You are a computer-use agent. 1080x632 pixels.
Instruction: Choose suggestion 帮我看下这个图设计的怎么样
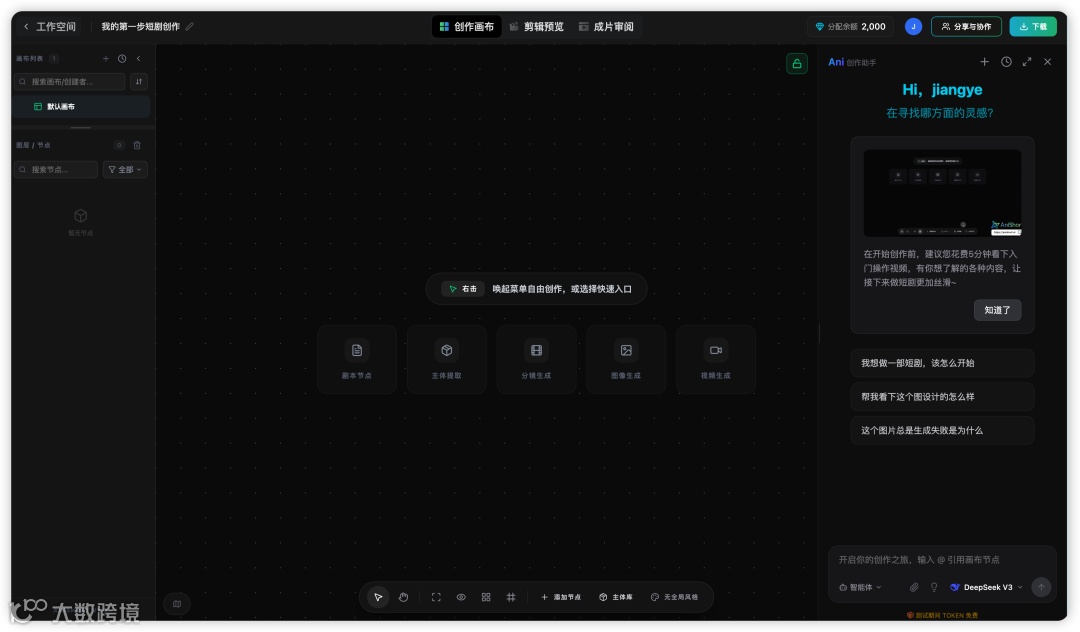942,397
